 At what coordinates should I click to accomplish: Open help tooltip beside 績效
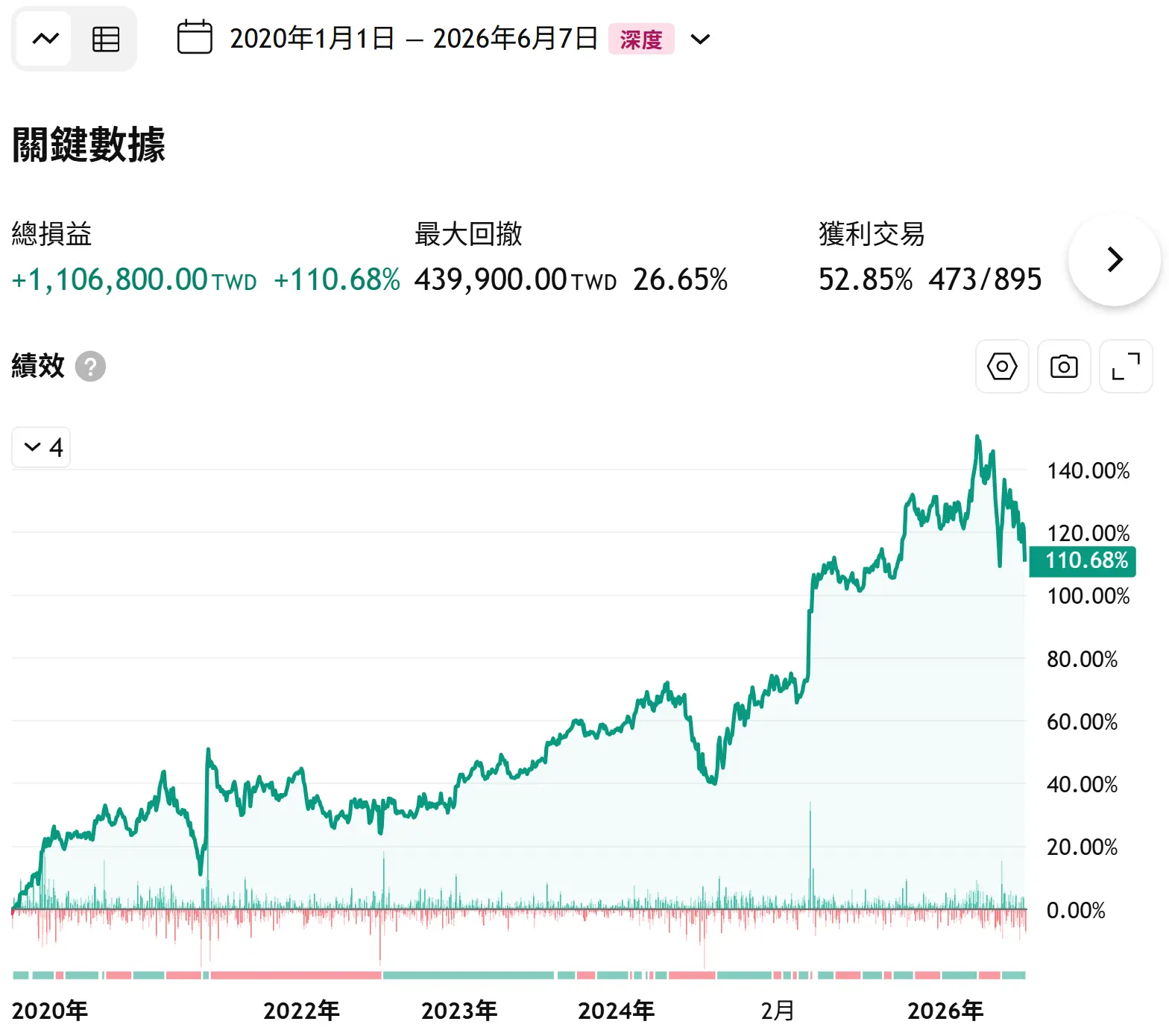(x=91, y=367)
